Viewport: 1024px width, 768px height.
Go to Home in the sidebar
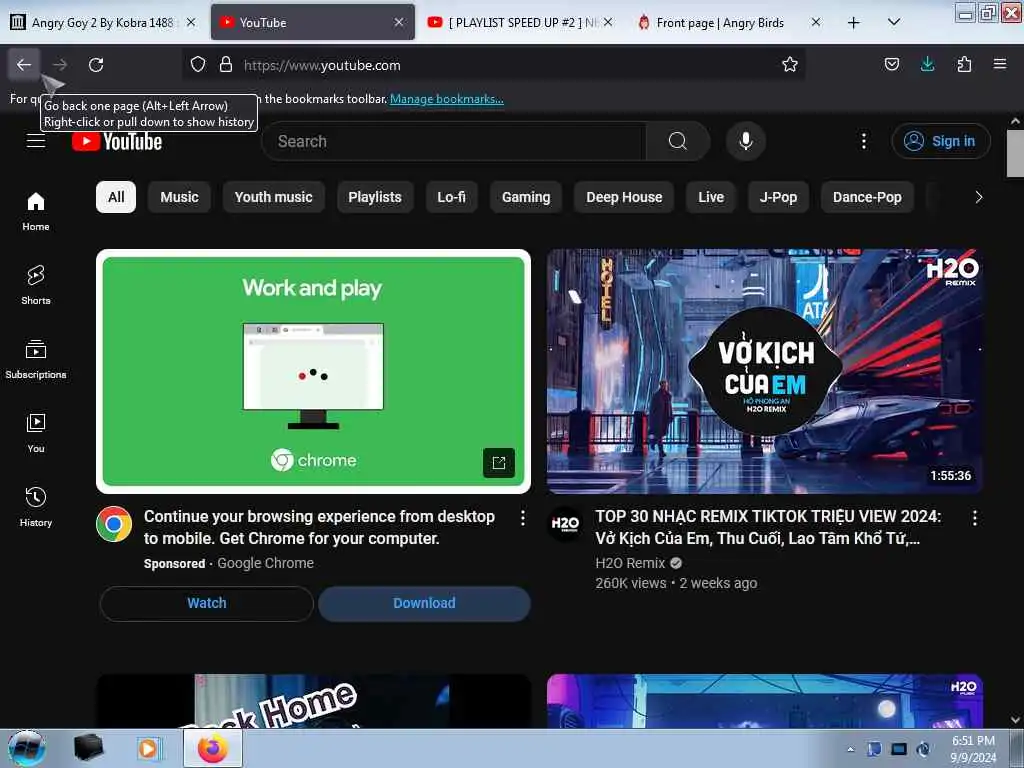(36, 212)
